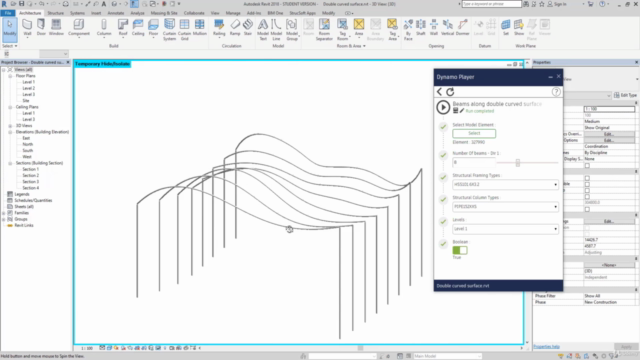Select the Room Separator tool

tap(324, 30)
